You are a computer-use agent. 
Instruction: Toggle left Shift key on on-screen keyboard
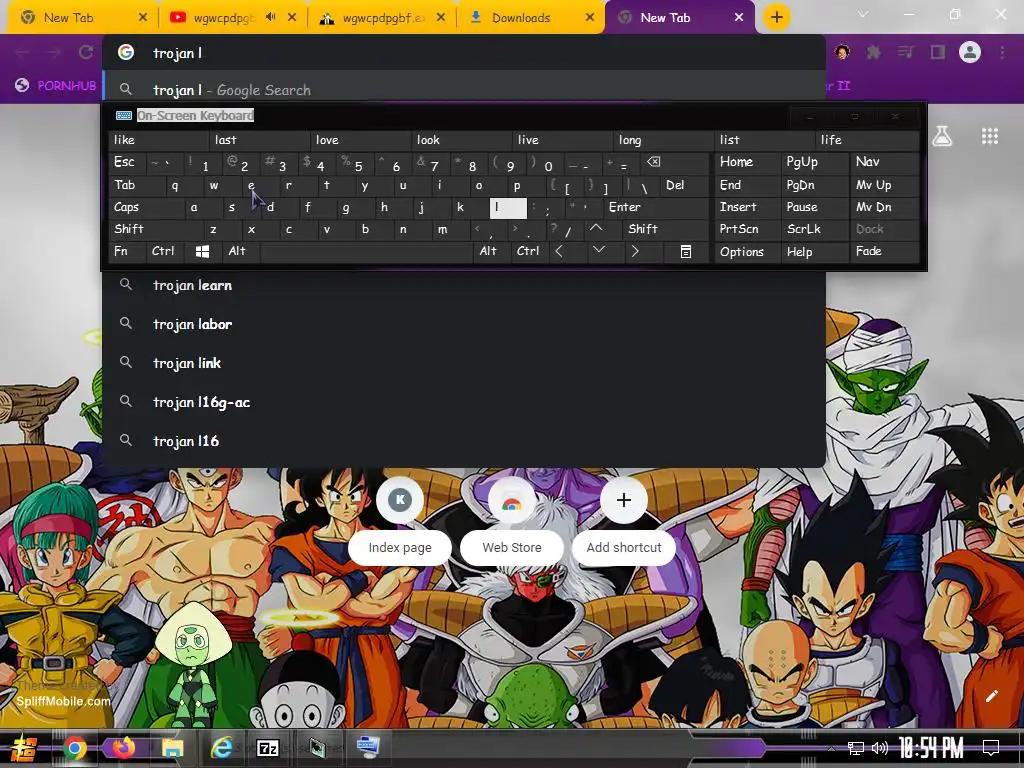pos(155,229)
